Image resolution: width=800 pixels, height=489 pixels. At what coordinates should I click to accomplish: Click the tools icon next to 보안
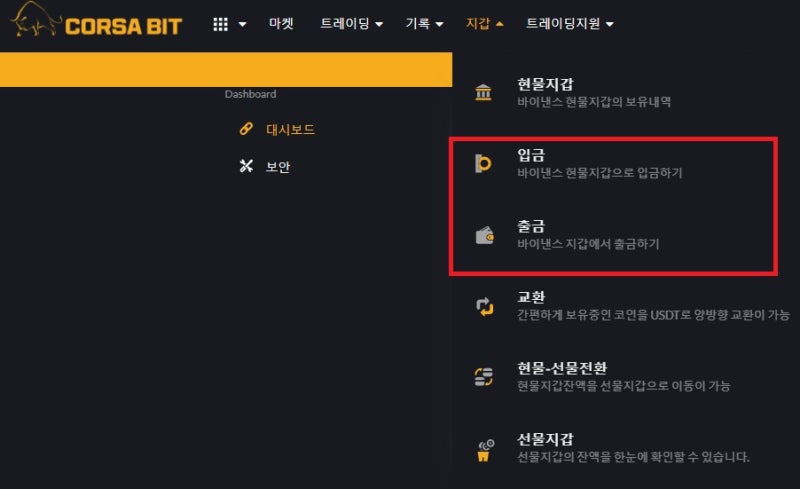coord(246,166)
